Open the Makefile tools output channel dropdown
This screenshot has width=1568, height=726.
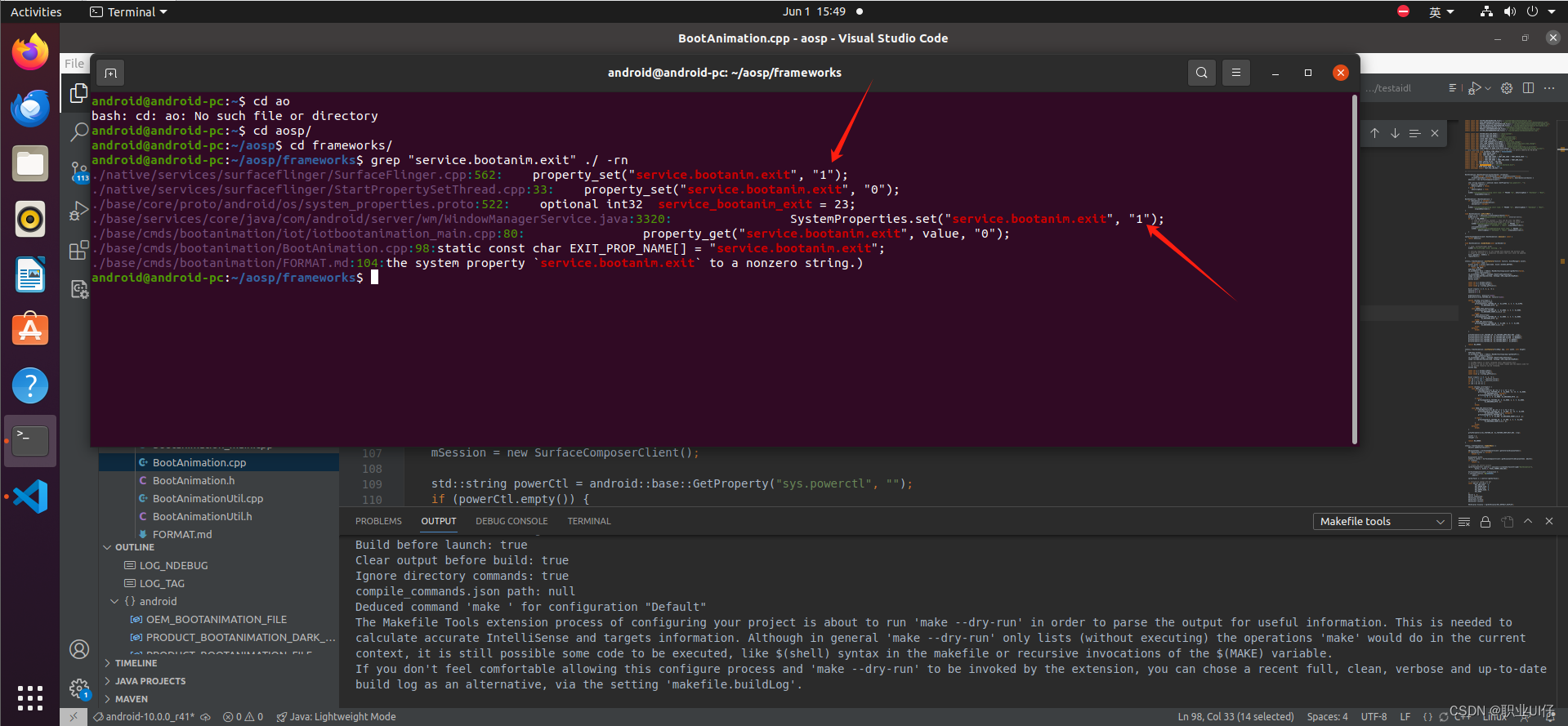pos(1382,522)
